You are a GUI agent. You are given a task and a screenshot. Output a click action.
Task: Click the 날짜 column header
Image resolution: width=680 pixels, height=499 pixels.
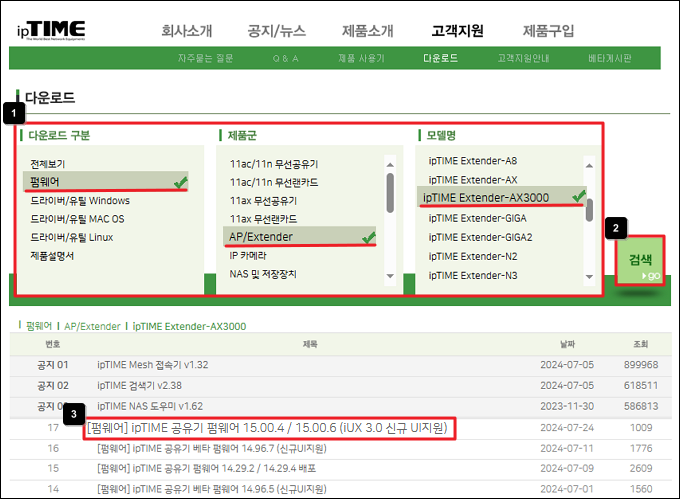pos(567,344)
